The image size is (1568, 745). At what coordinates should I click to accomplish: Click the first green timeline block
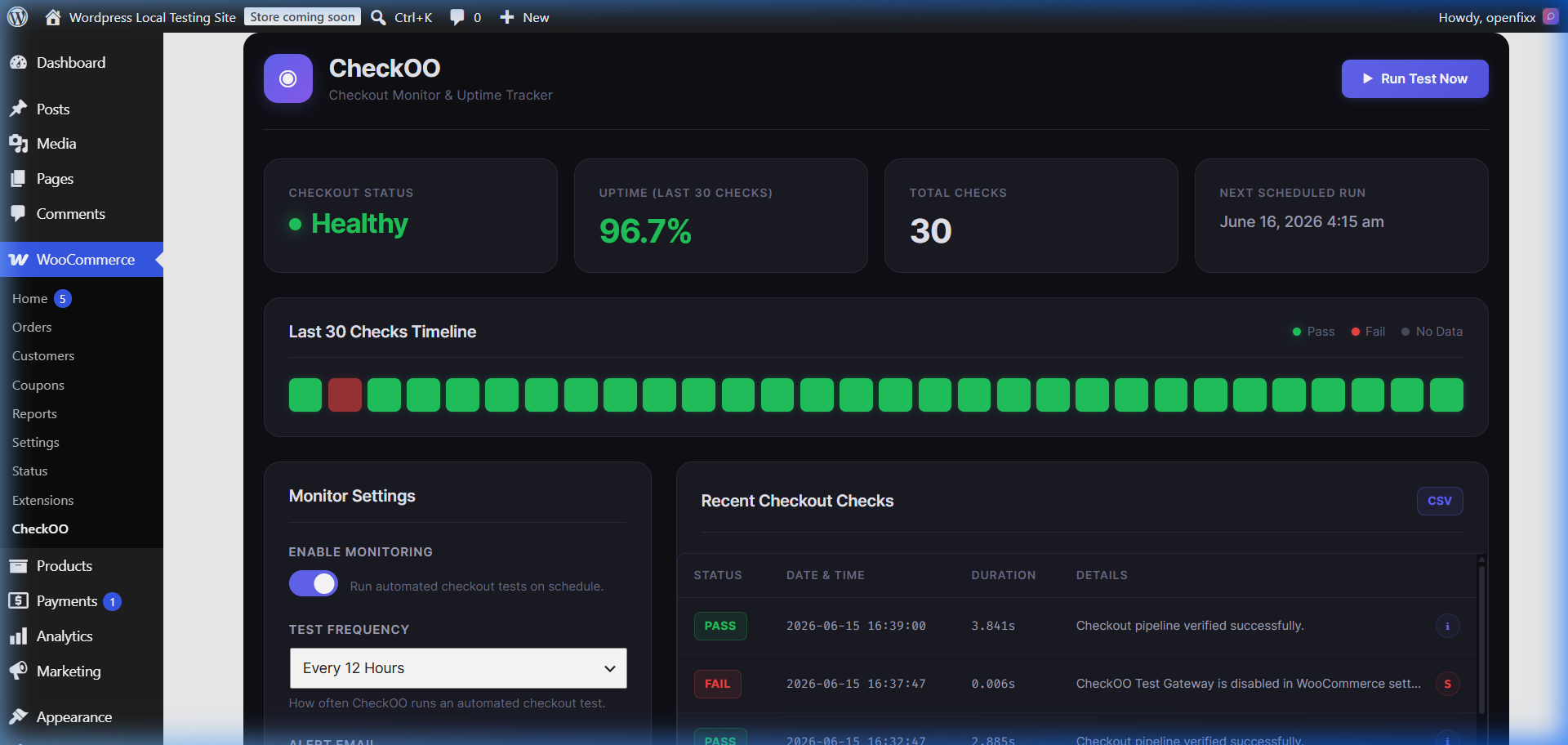tap(305, 395)
